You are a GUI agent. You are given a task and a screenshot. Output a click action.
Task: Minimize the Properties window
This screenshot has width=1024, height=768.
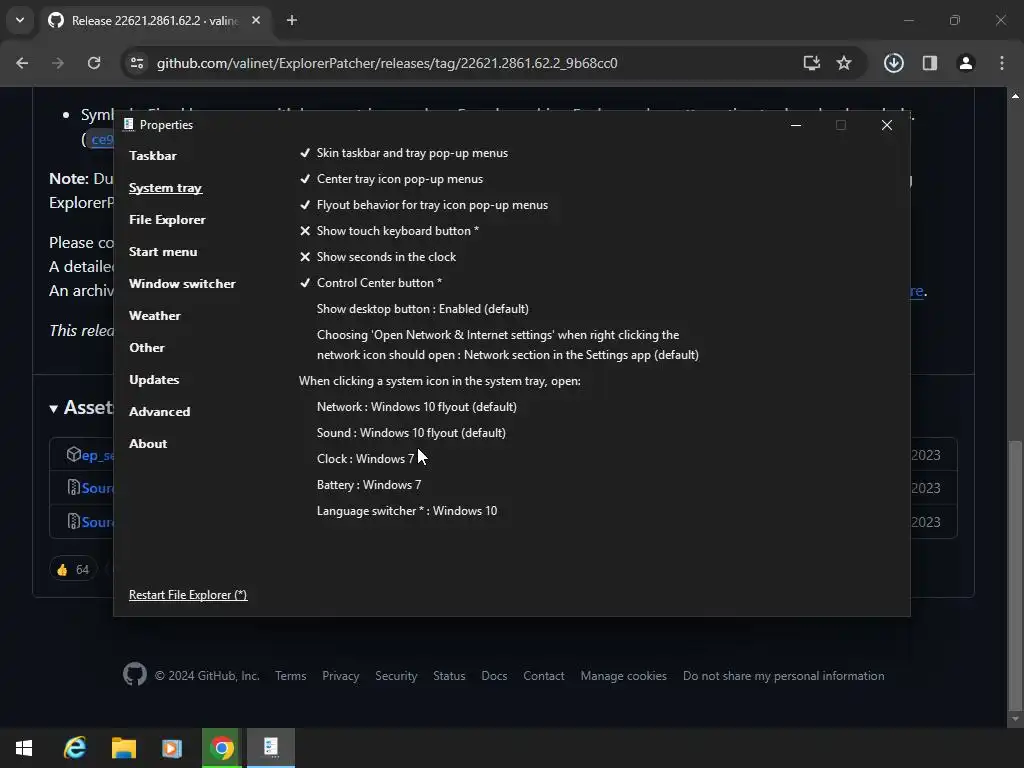point(795,125)
